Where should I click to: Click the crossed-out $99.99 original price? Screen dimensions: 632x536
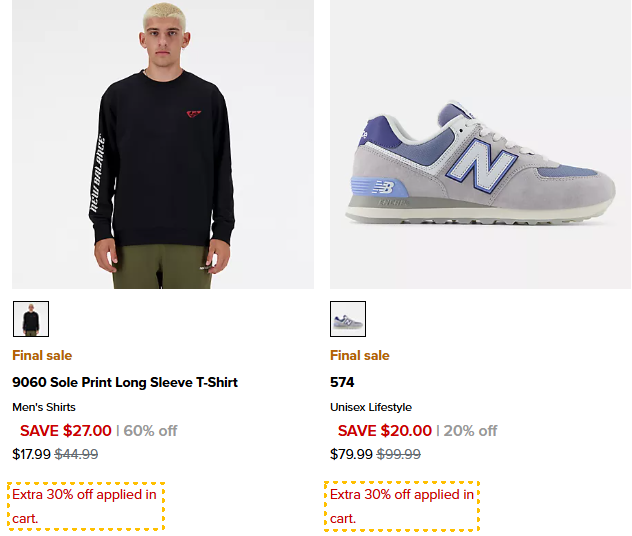[x=399, y=454]
